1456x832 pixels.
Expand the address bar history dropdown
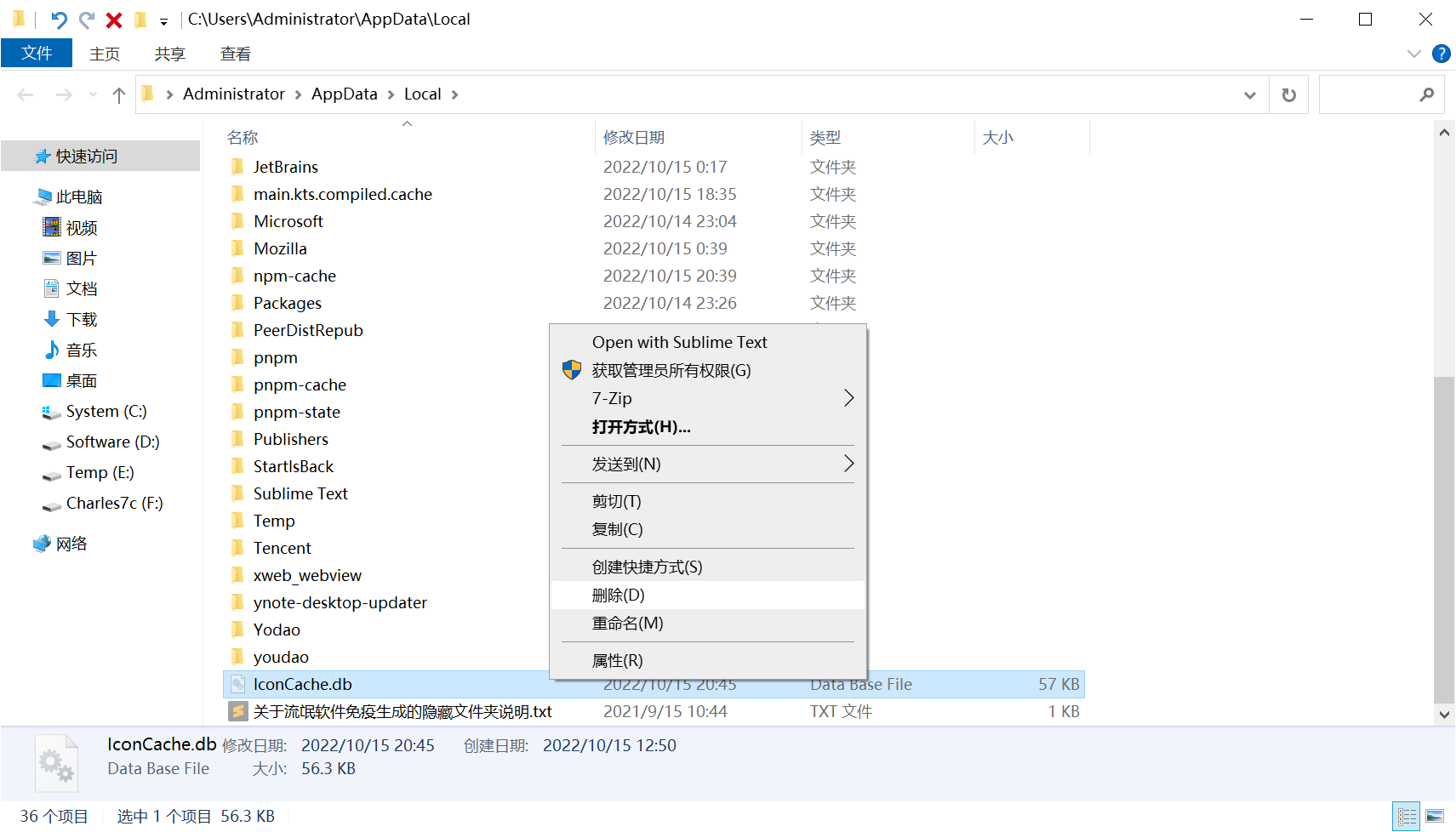[1249, 94]
